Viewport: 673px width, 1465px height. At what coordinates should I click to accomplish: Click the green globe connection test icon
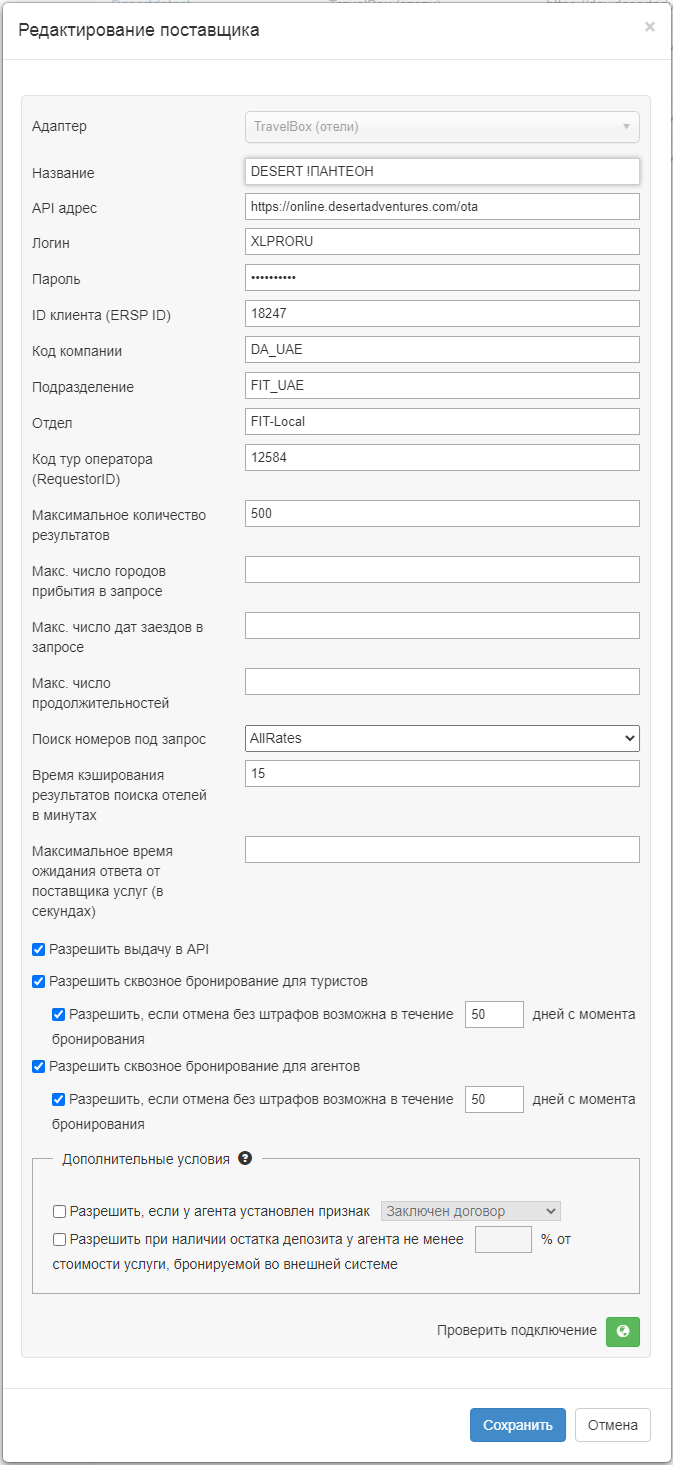click(623, 1331)
